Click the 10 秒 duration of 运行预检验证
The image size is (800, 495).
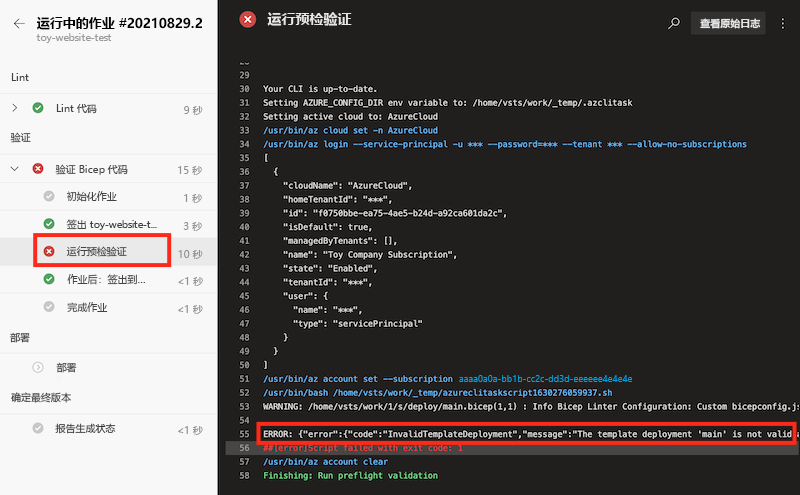(190, 254)
